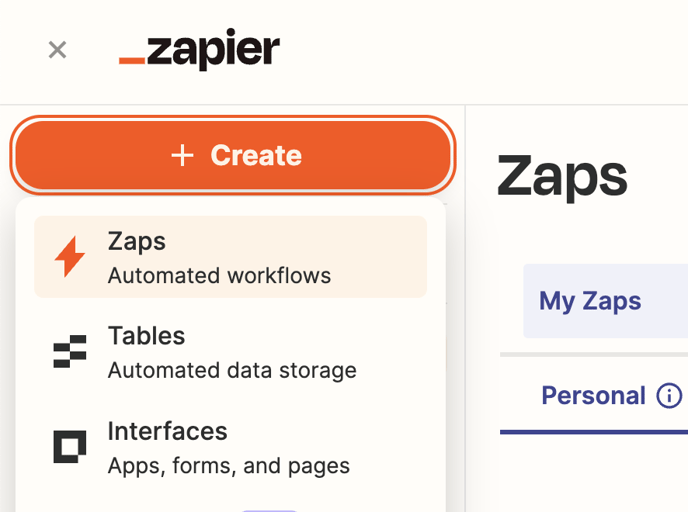Select Tables from the Create menu
This screenshot has height=512, width=688.
pos(230,352)
